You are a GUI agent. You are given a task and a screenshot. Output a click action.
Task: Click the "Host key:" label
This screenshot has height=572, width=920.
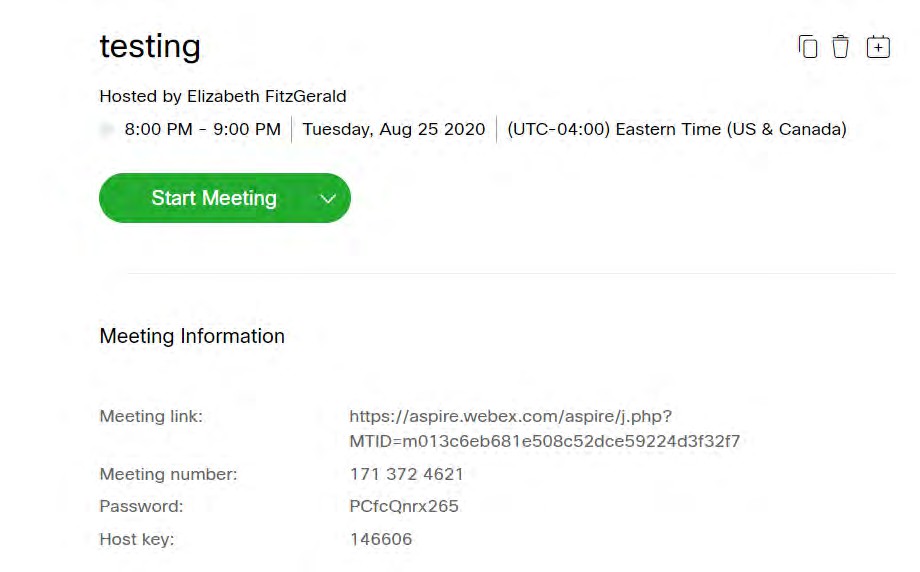[137, 539]
